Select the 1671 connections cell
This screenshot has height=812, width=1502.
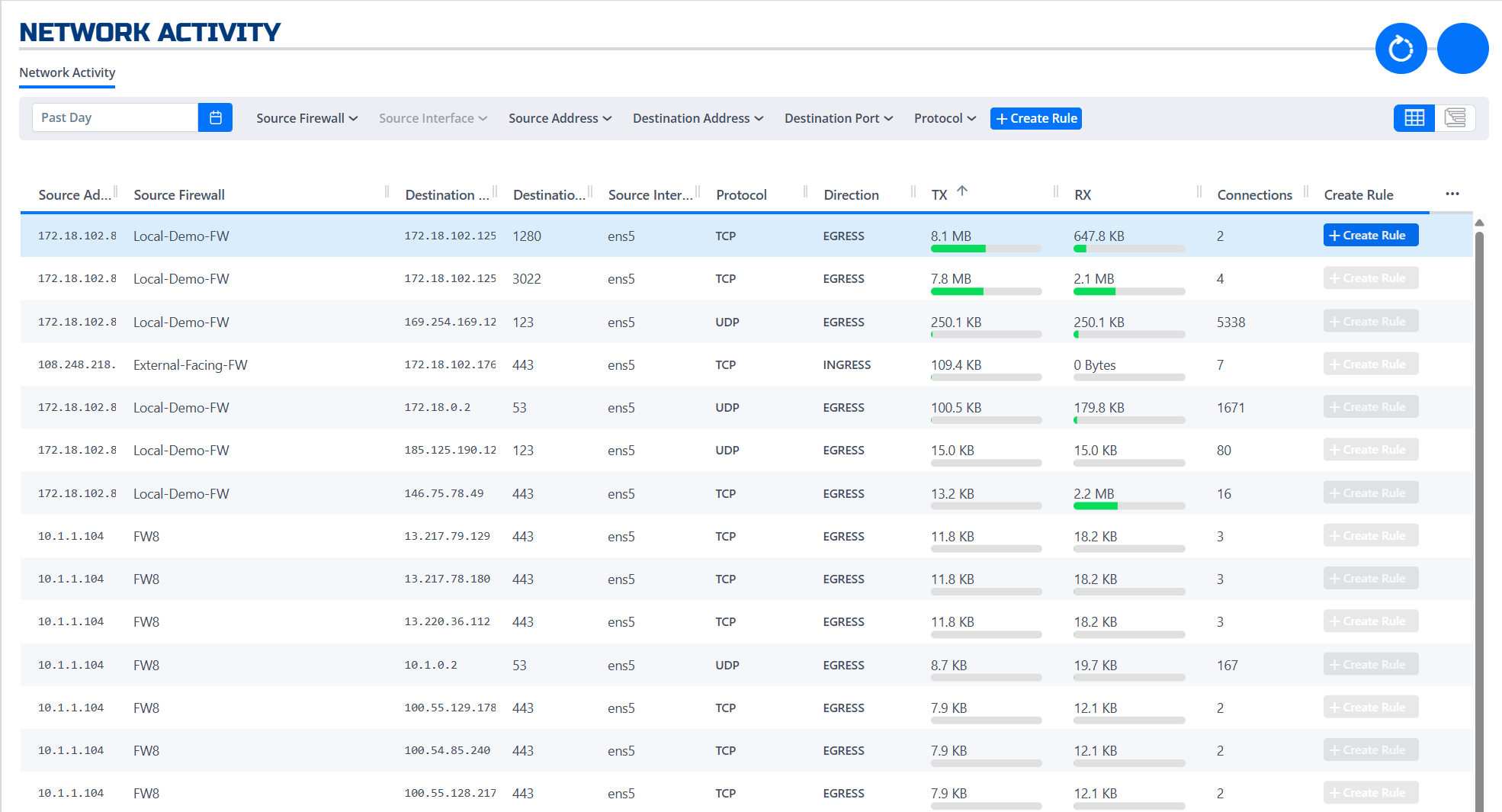point(1231,407)
